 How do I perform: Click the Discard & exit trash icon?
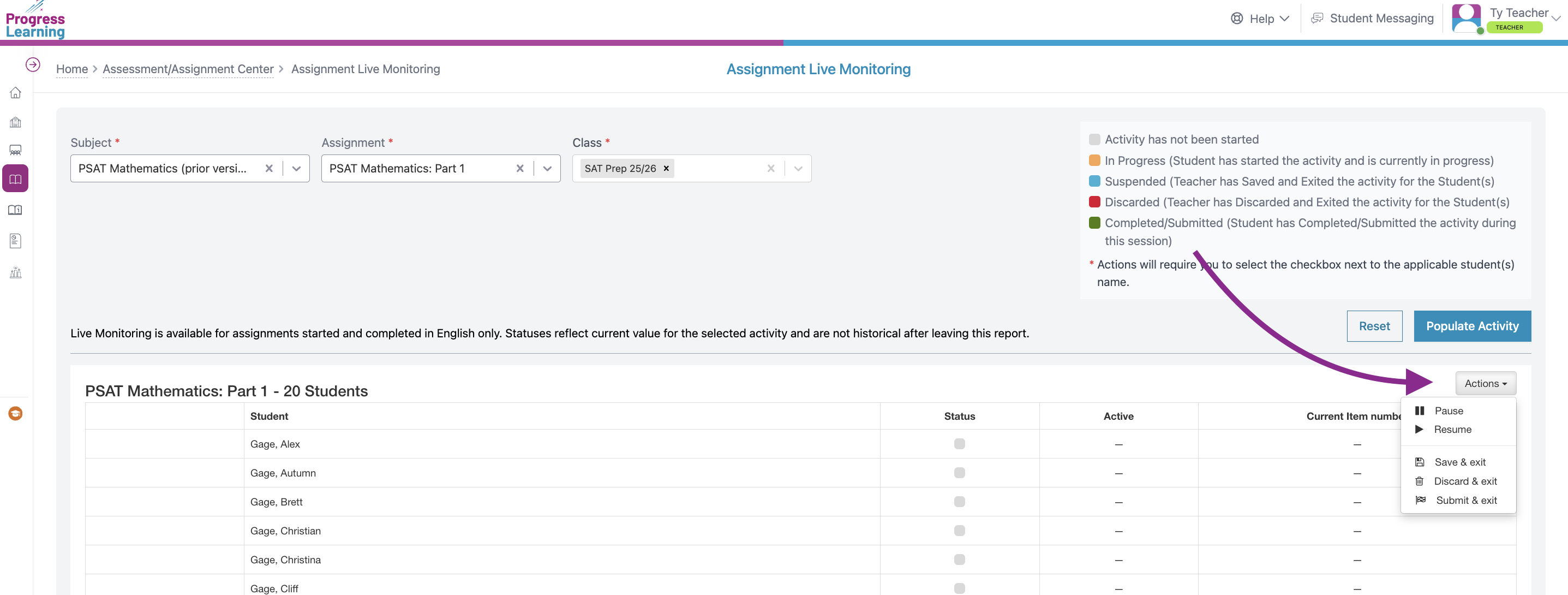[x=1419, y=481]
